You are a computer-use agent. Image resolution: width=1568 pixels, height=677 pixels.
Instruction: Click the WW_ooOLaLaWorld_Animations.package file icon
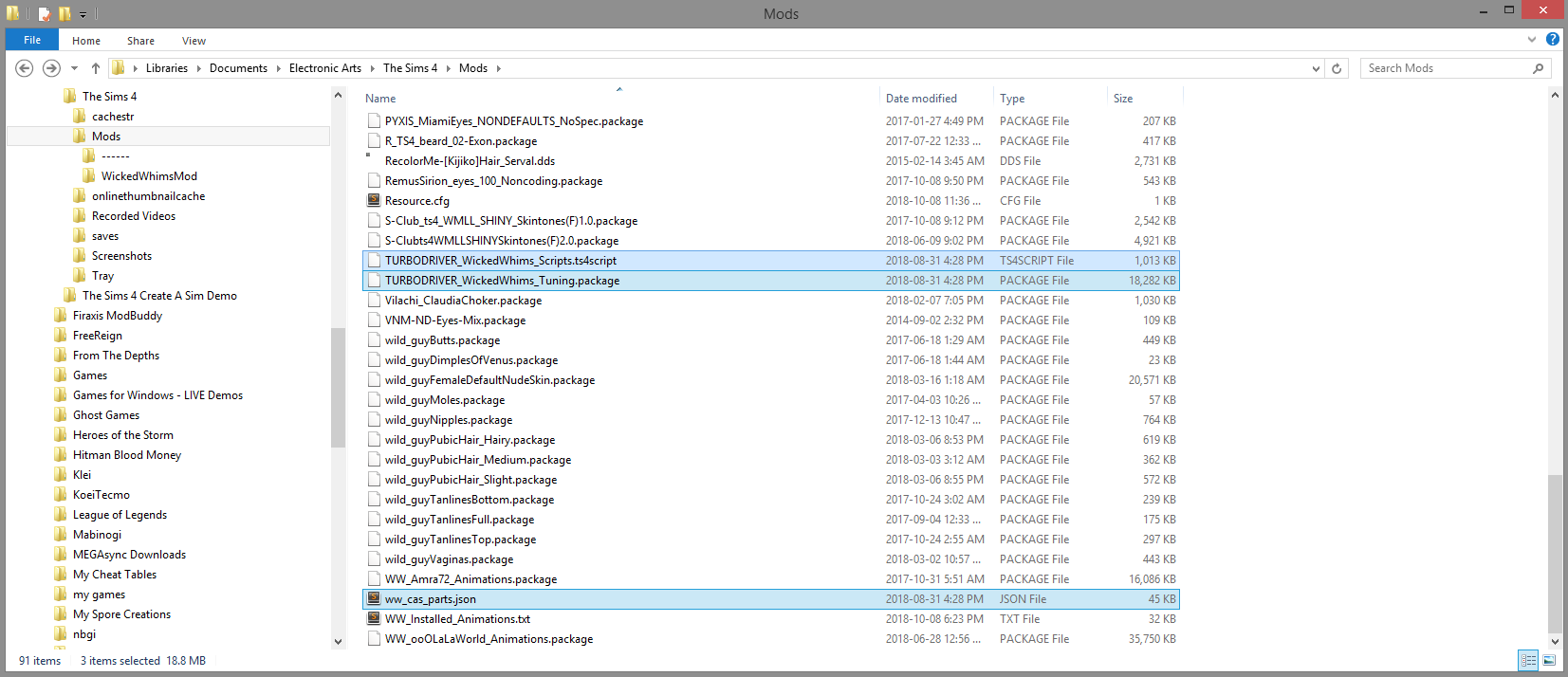(x=374, y=639)
